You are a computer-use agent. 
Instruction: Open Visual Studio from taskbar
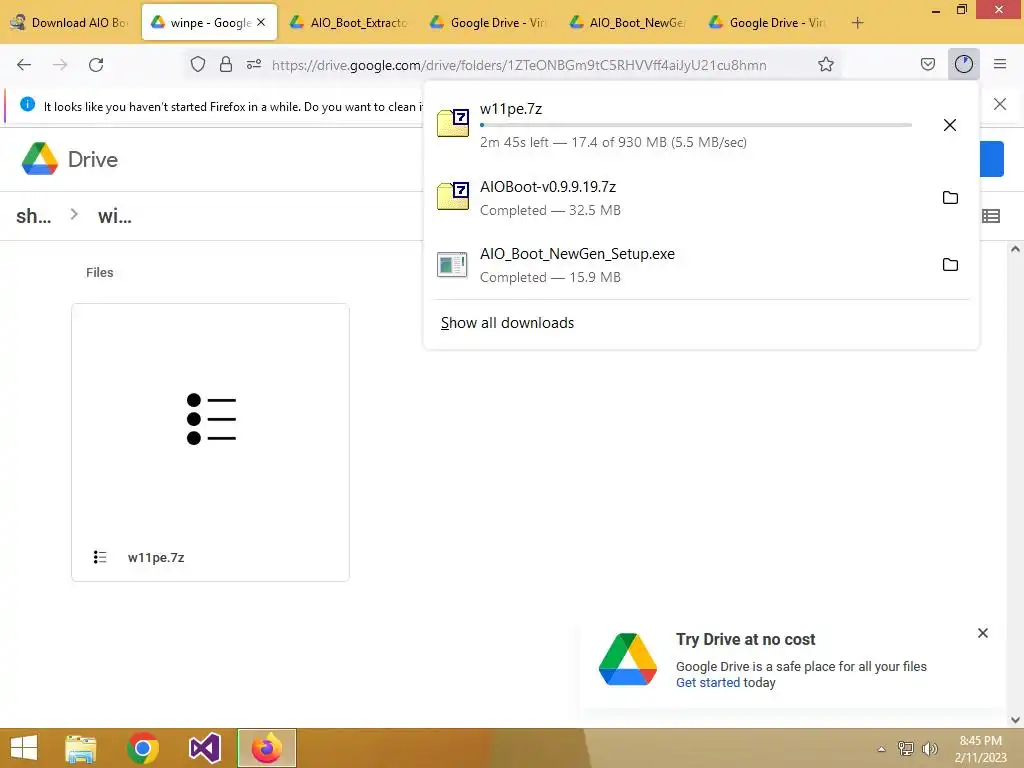(x=204, y=748)
